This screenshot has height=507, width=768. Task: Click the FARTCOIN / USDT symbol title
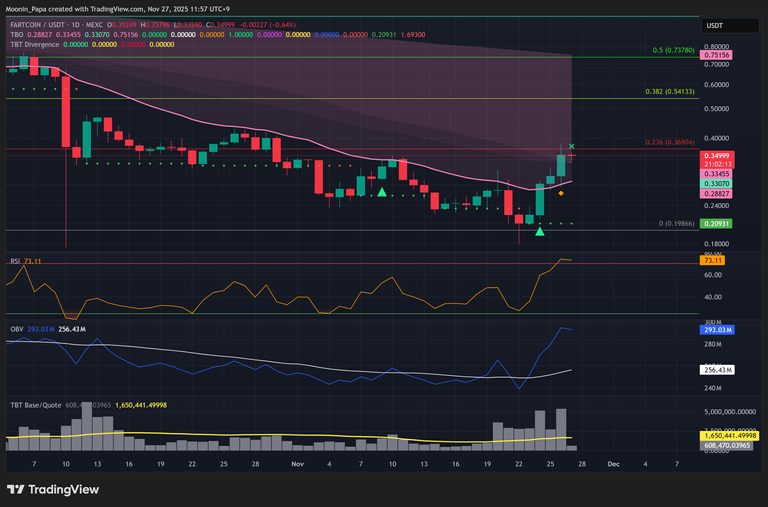click(42, 24)
